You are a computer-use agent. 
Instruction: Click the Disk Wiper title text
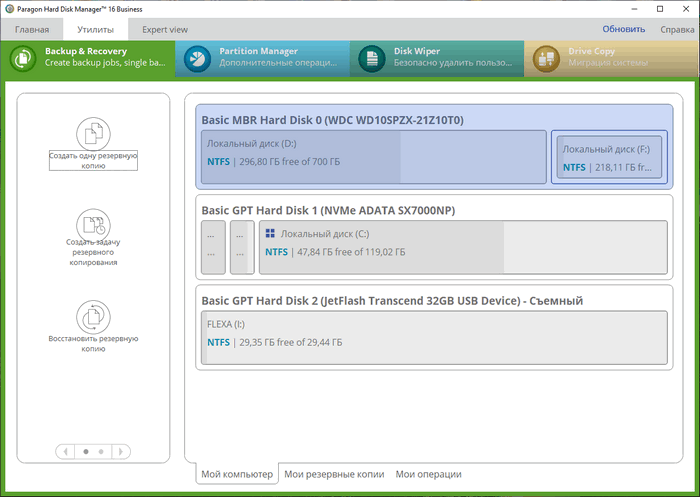[x=417, y=51]
